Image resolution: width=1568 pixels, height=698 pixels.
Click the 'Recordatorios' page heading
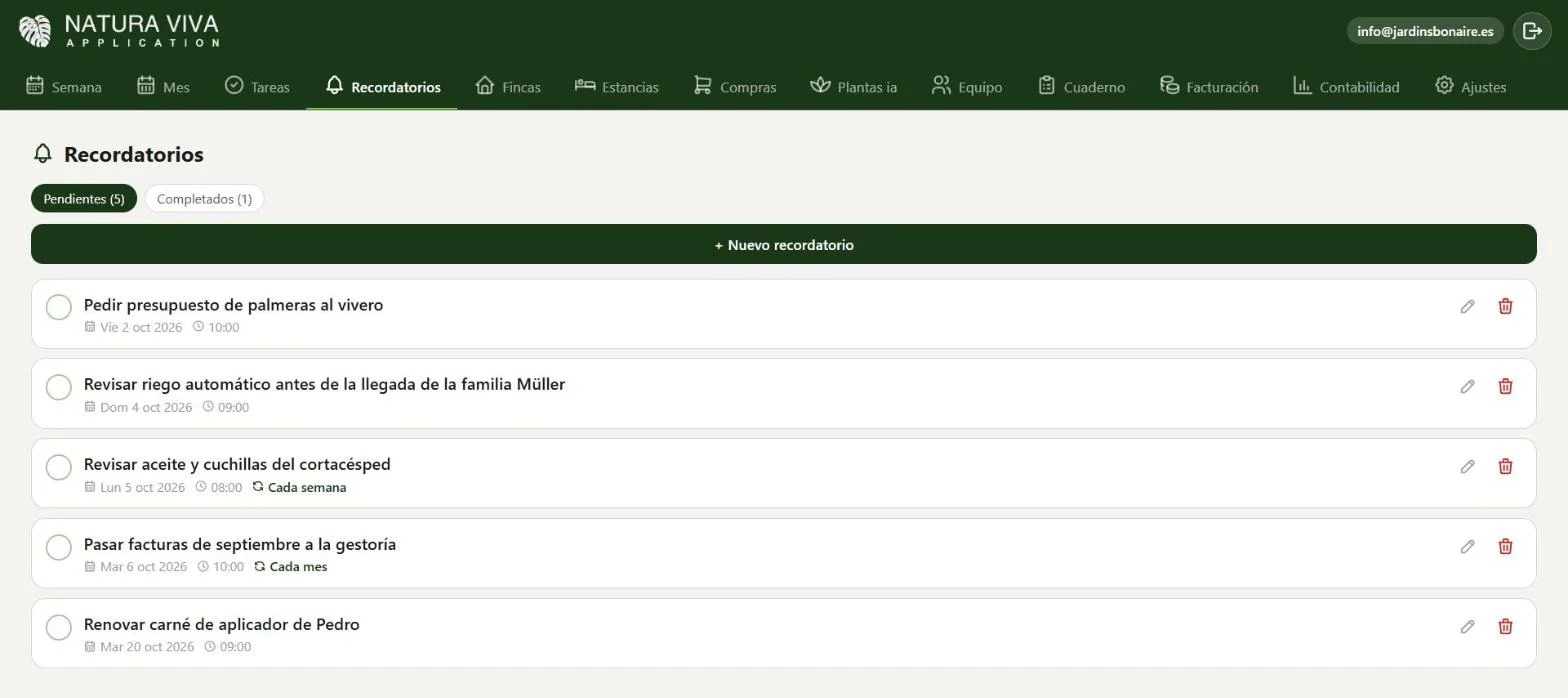(x=134, y=154)
